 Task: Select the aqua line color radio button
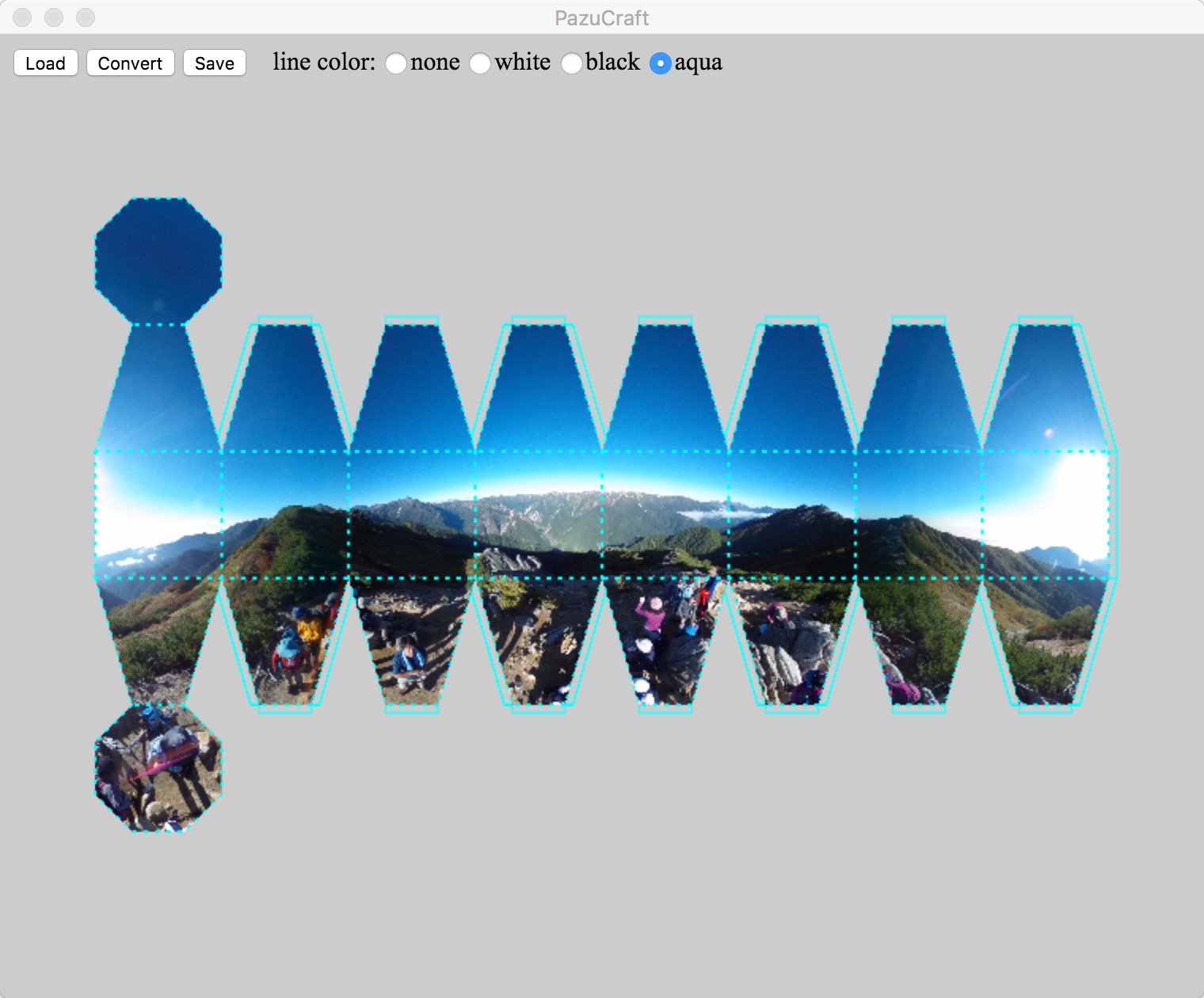click(x=660, y=63)
